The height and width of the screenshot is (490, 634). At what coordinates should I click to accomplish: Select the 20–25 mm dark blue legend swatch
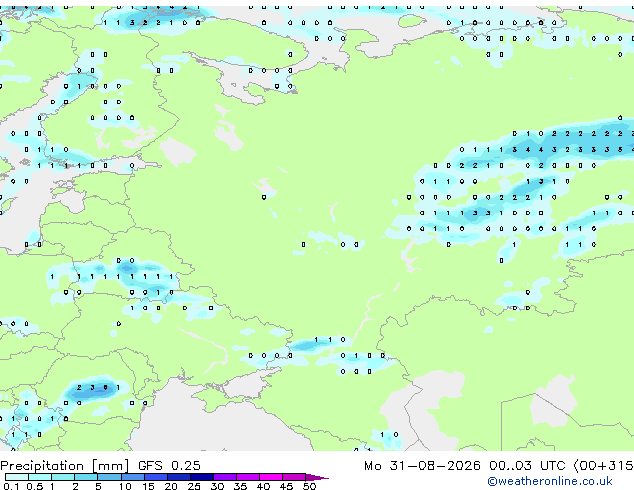pos(179,477)
